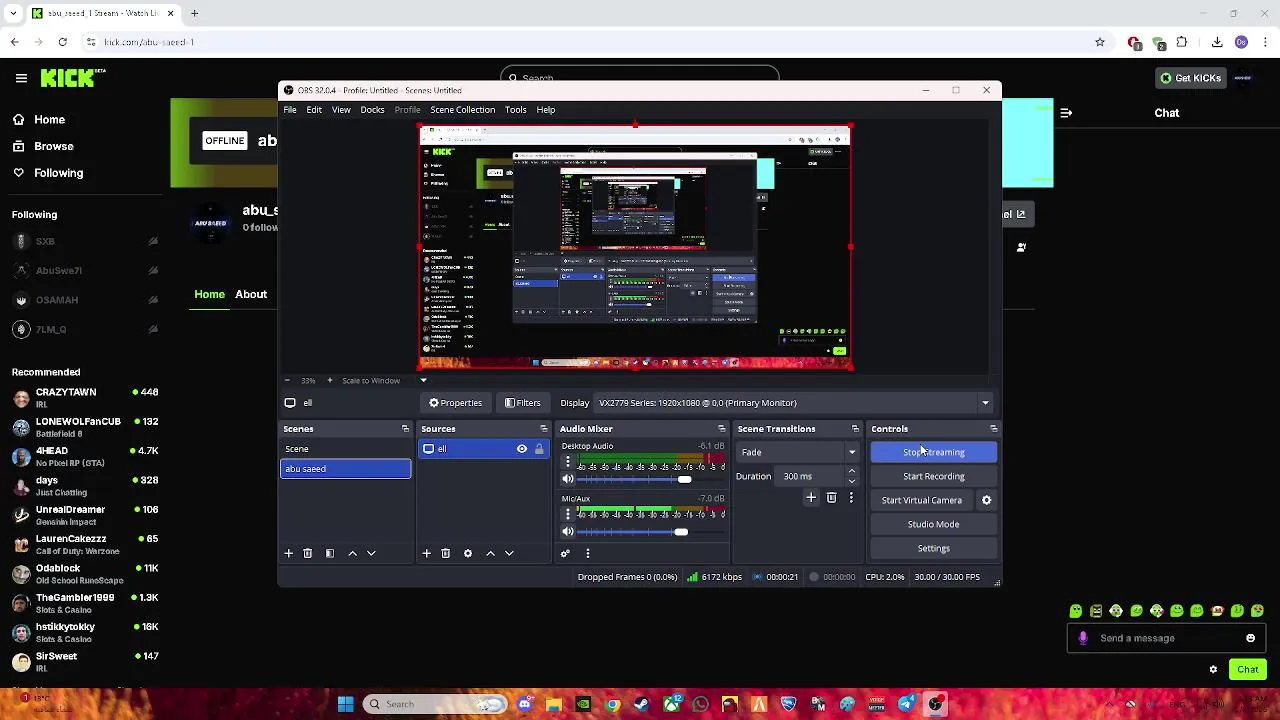Add configurable transition plus icon
Viewport: 1280px width, 720px height.
(x=811, y=497)
